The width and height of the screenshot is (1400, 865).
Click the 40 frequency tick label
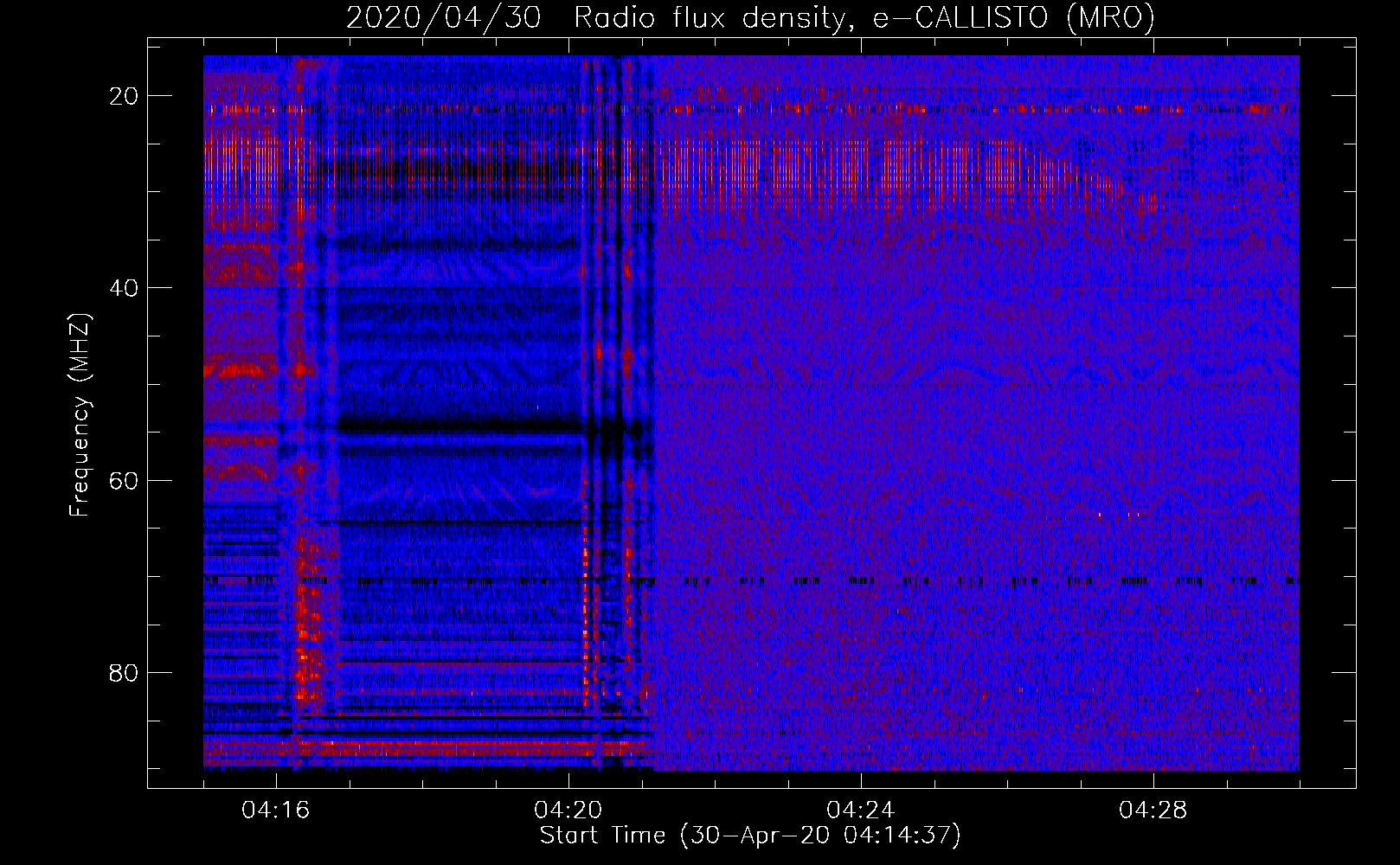pos(124,288)
